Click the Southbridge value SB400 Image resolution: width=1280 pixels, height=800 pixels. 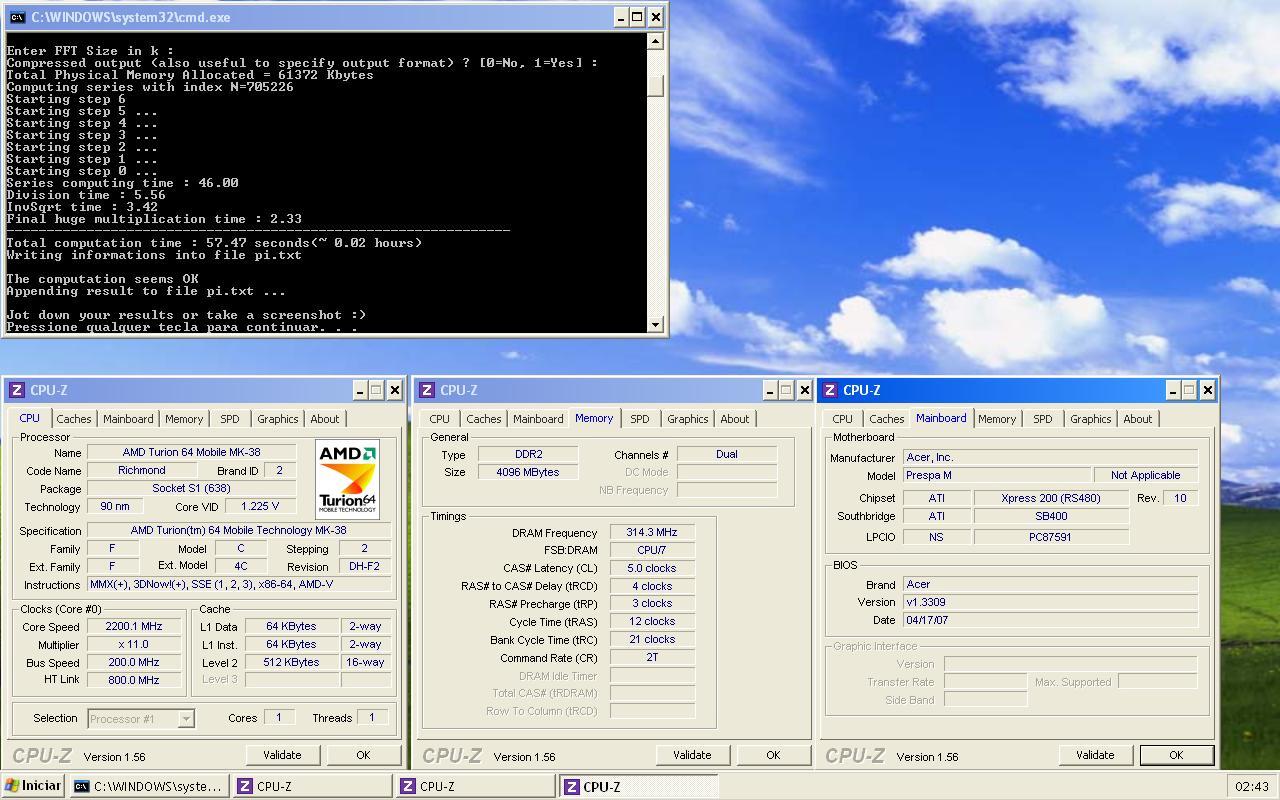[1051, 516]
